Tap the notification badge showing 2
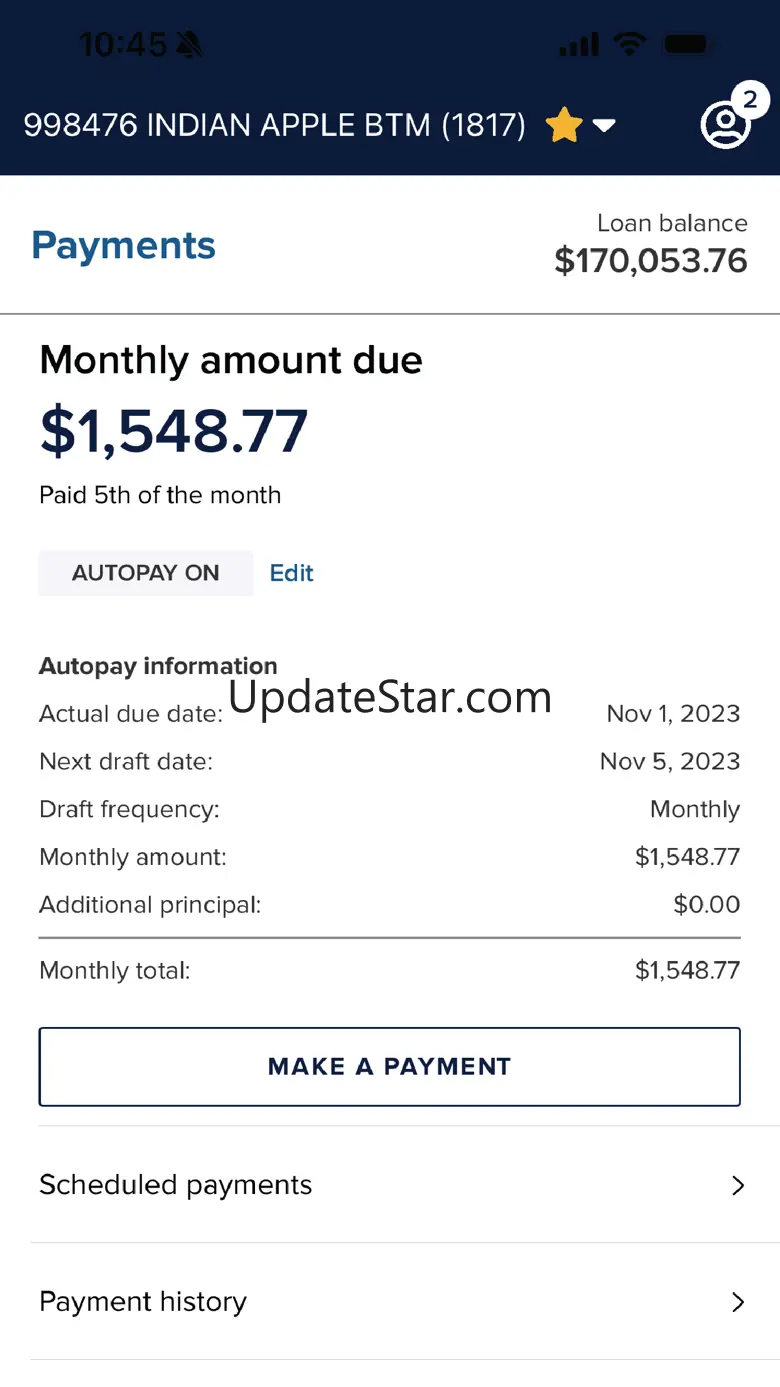Viewport: 780px width, 1387px height. click(x=750, y=101)
